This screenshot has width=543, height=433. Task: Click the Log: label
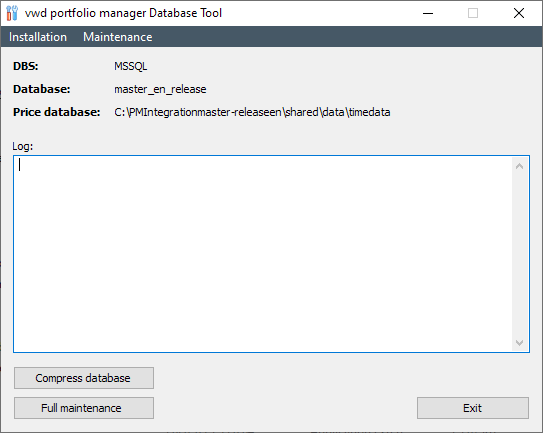(23, 146)
